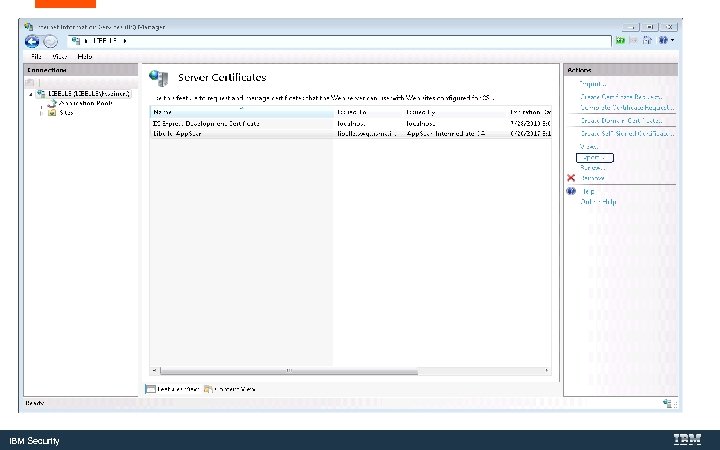This screenshot has height=450, width=720.
Task: Click Create Self-Signed Certificate link
Action: 627,134
